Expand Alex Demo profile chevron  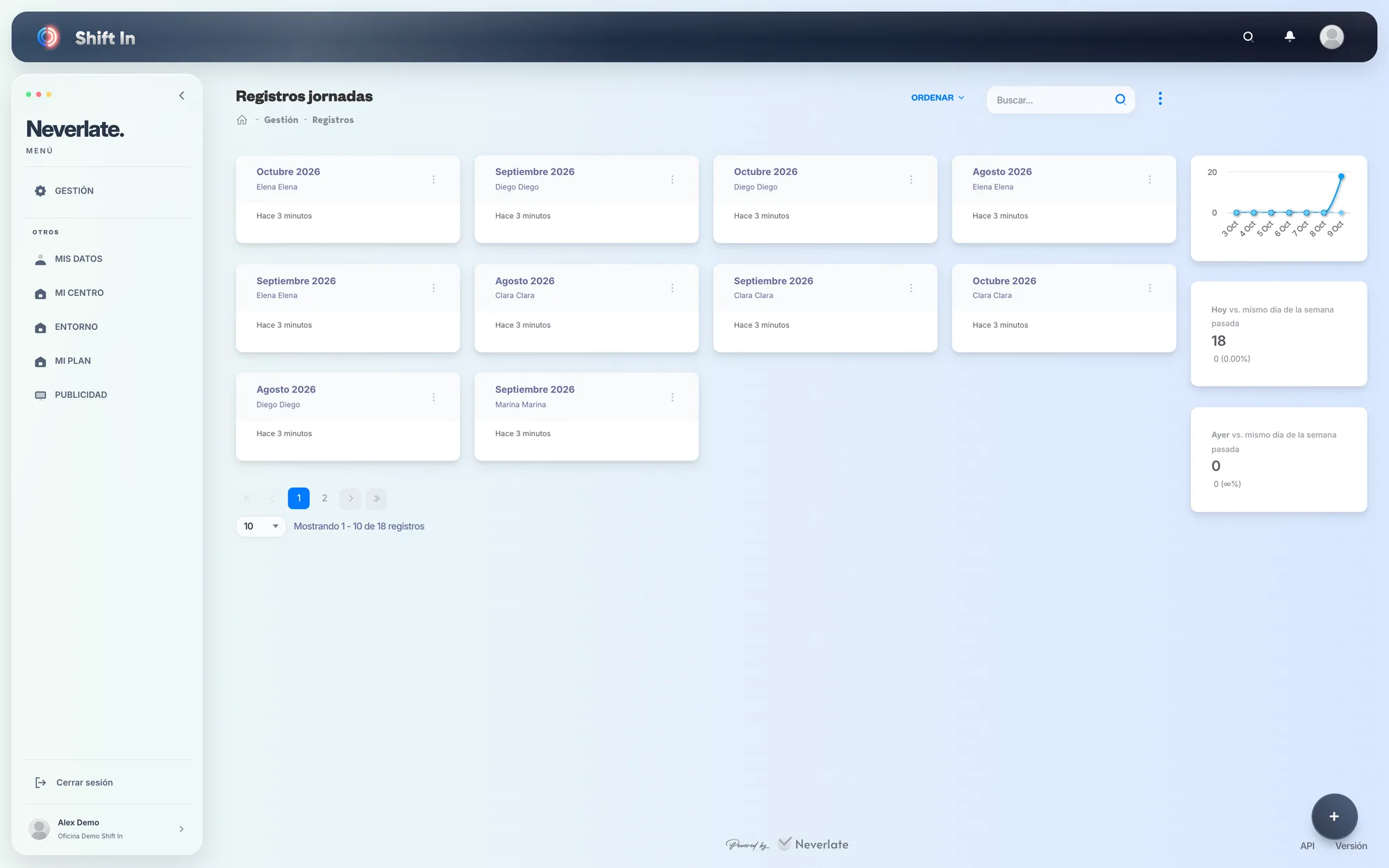click(x=181, y=829)
